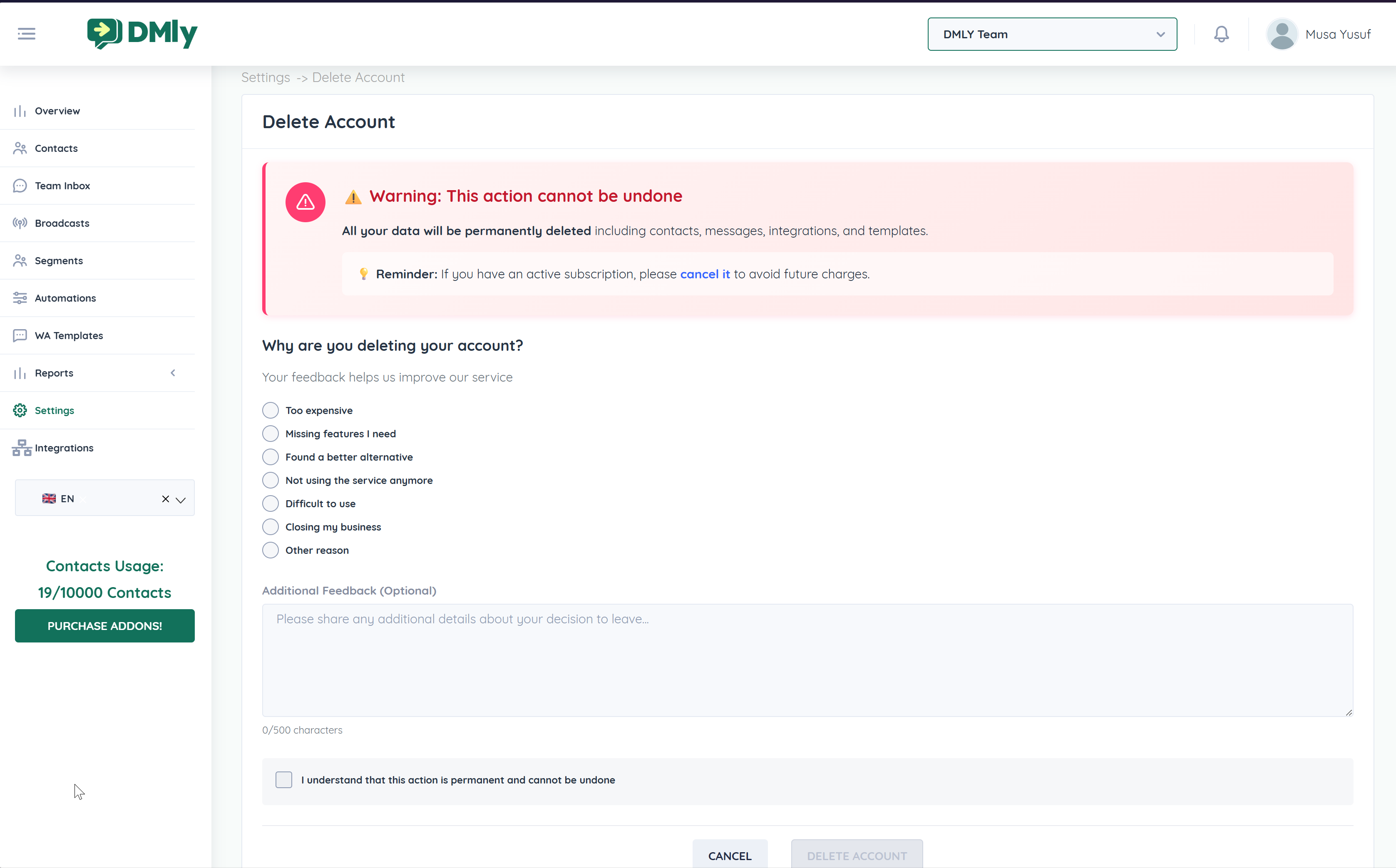Open the EN language dropdown arrow
1396x868 pixels.
point(181,499)
